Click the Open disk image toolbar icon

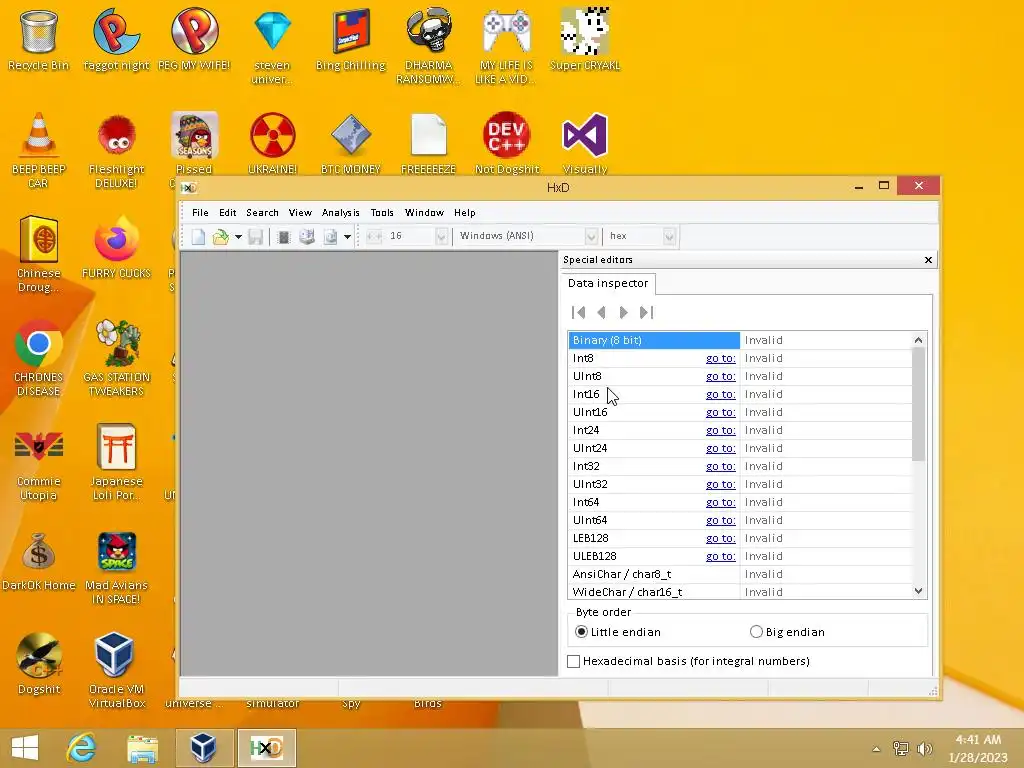pos(330,236)
